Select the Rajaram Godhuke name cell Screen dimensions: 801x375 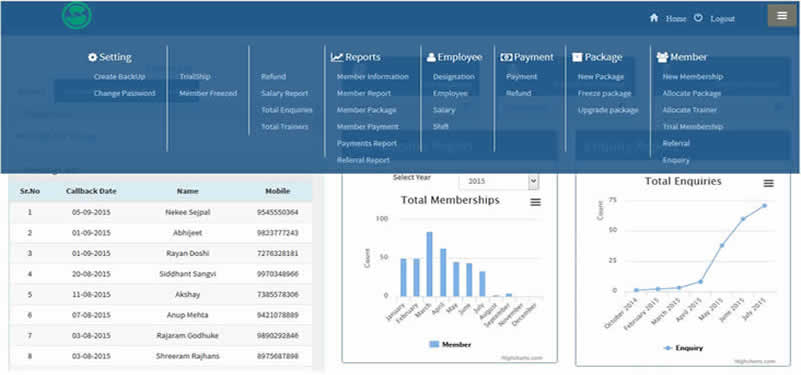coord(187,336)
